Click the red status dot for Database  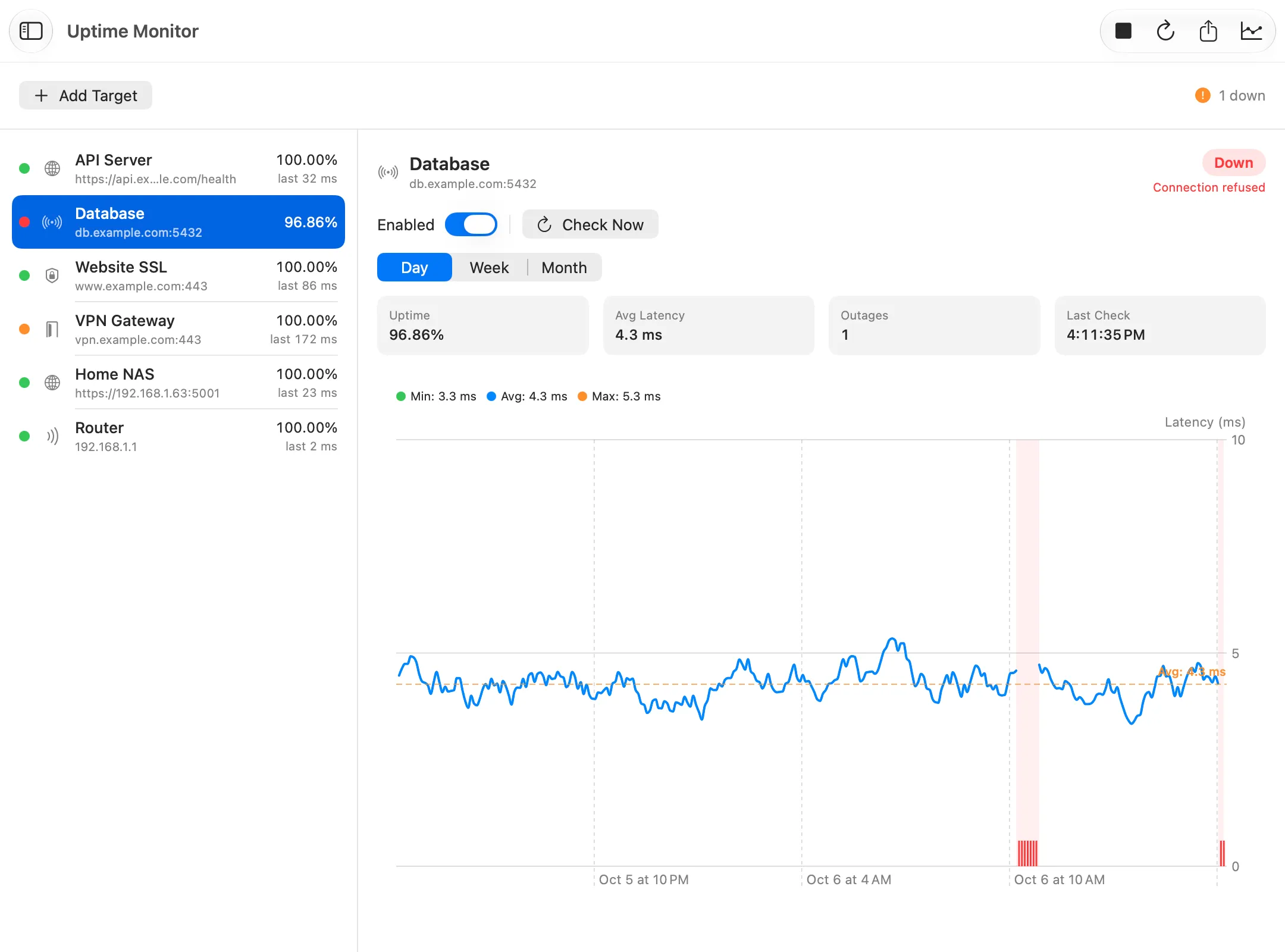pyautogui.click(x=24, y=222)
